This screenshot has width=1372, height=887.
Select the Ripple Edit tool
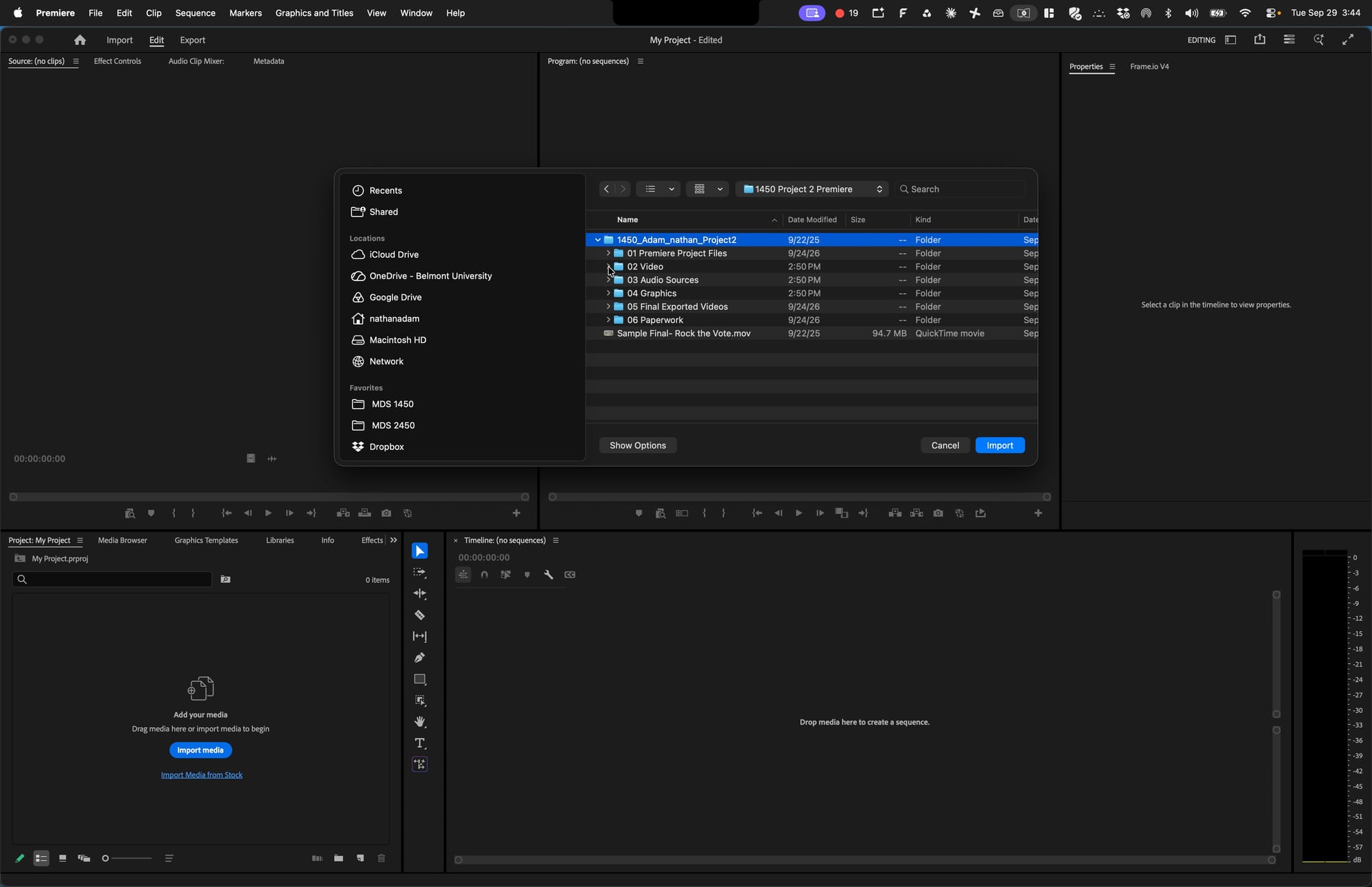coord(420,593)
